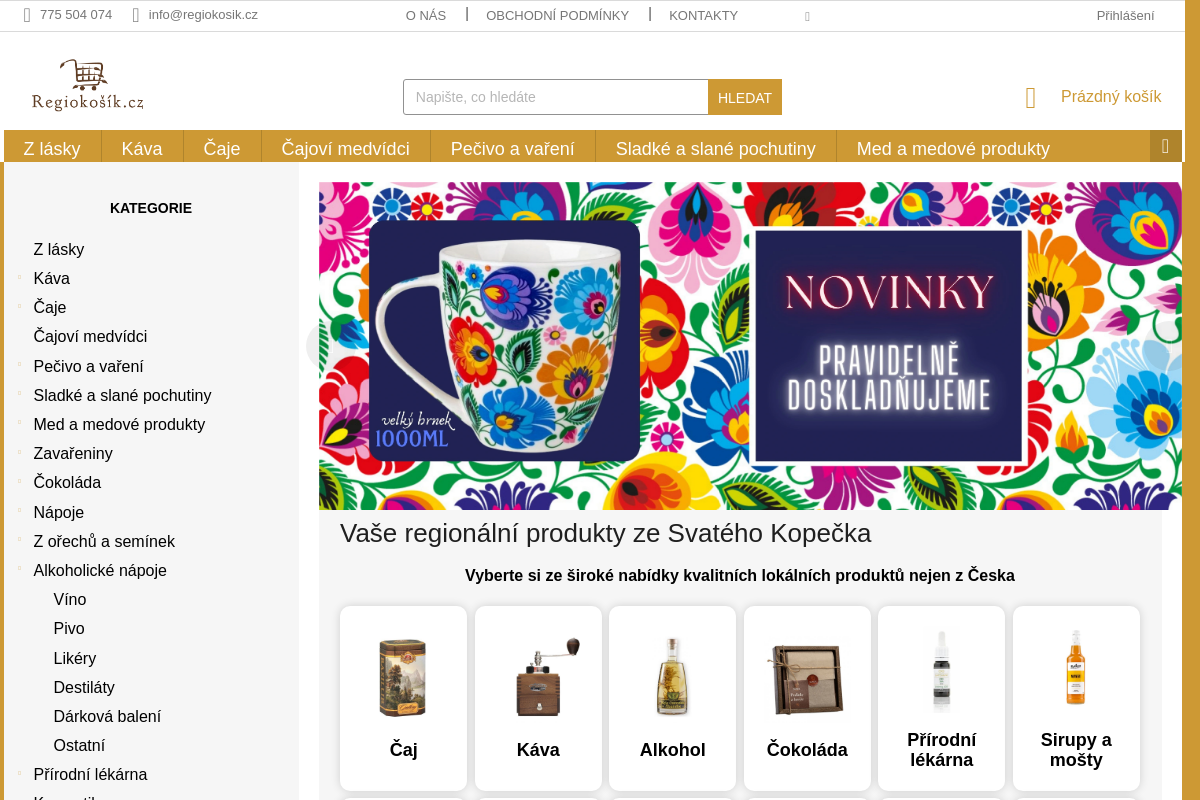Open the Přihlášení login link

point(1125,15)
